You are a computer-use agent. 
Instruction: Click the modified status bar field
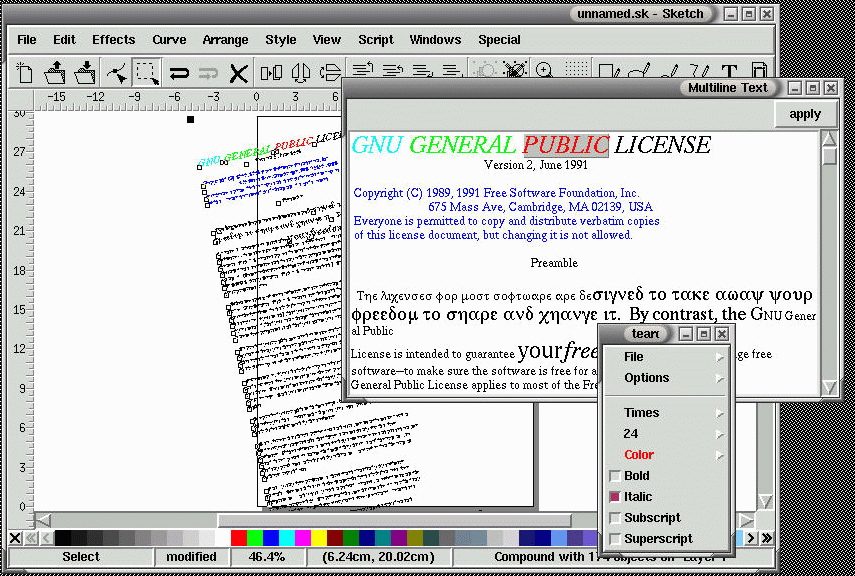coord(191,557)
